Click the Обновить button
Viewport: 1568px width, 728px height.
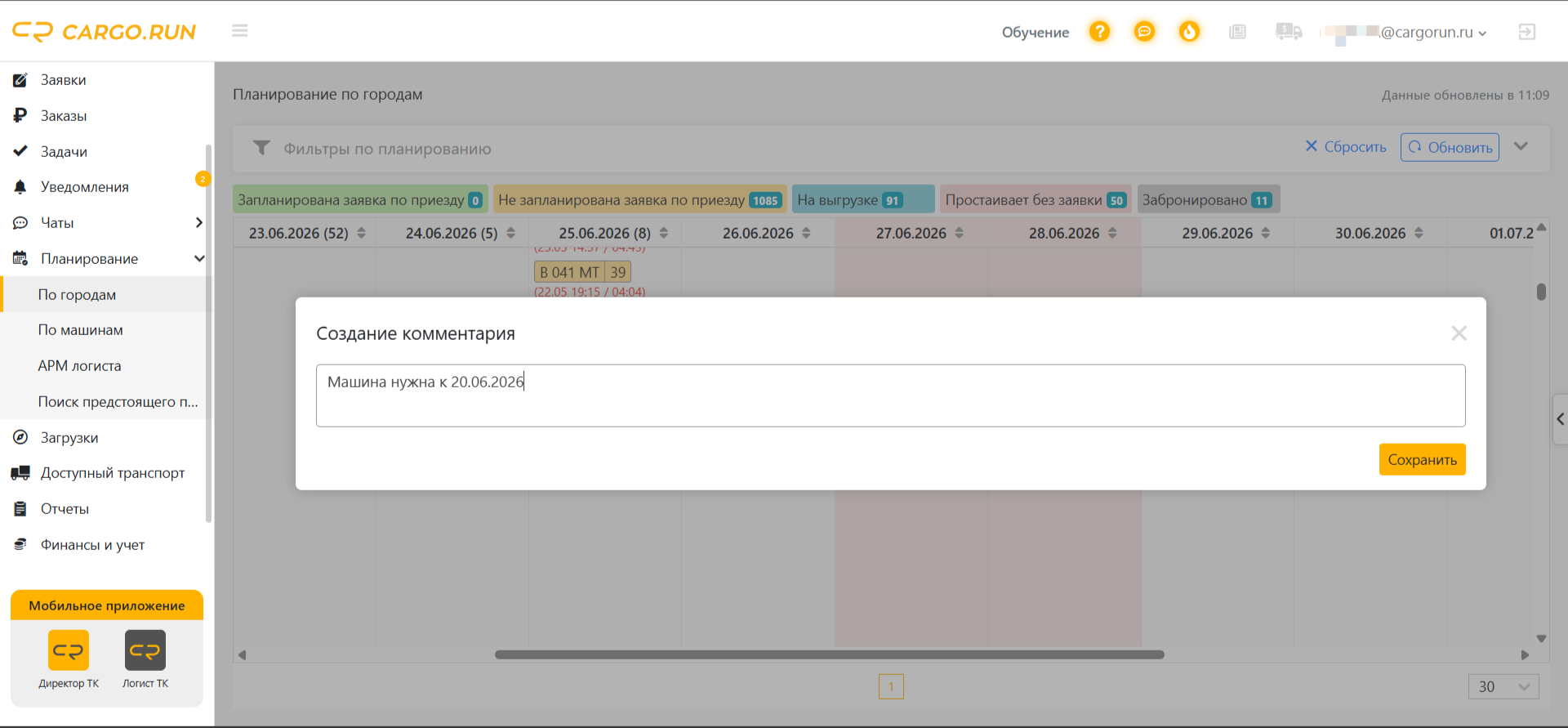click(x=1450, y=147)
